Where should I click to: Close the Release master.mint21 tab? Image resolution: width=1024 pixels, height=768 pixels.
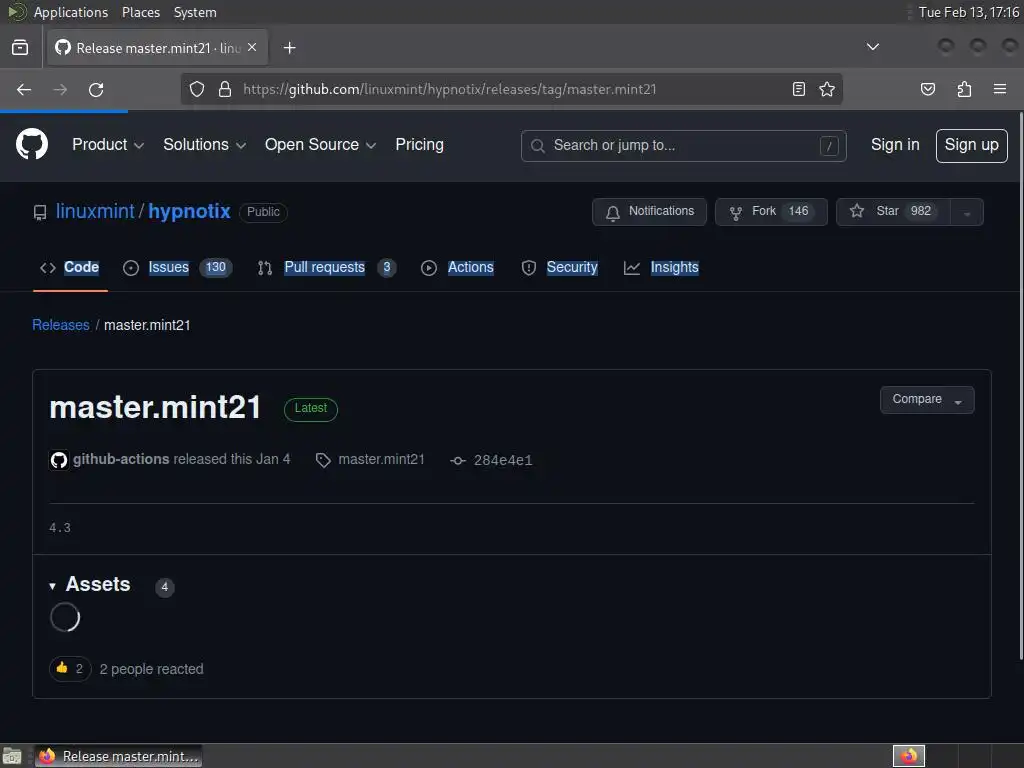tap(252, 48)
